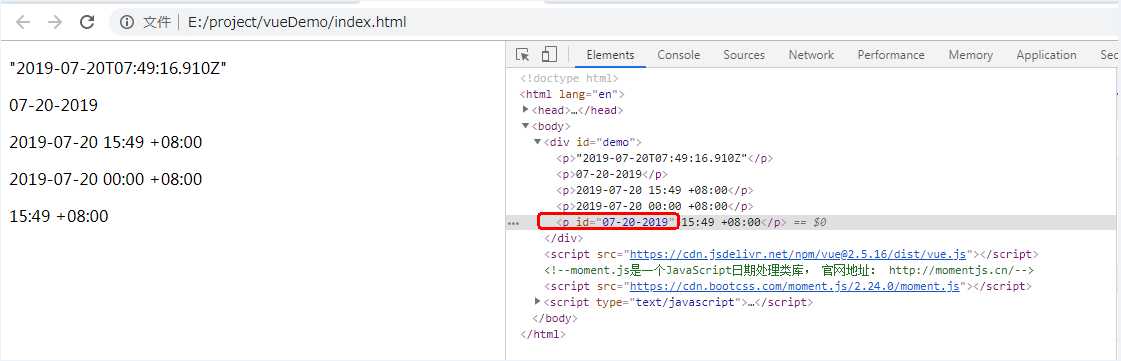Select the p node 2019-07-20 00:00 +08:00

pos(655,207)
